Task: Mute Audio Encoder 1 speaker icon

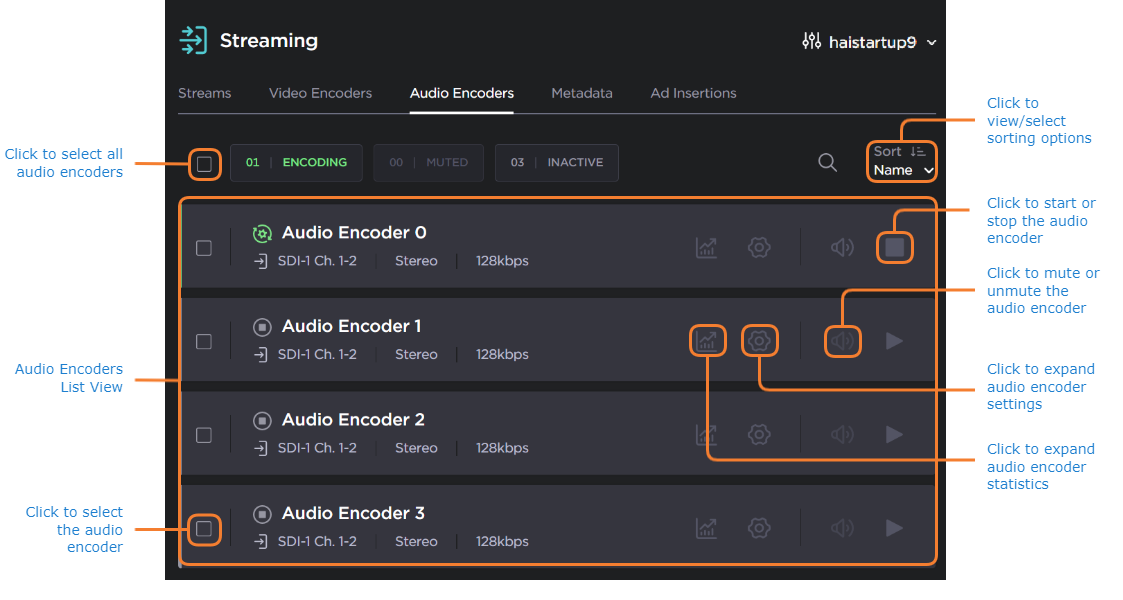Action: tap(842, 341)
